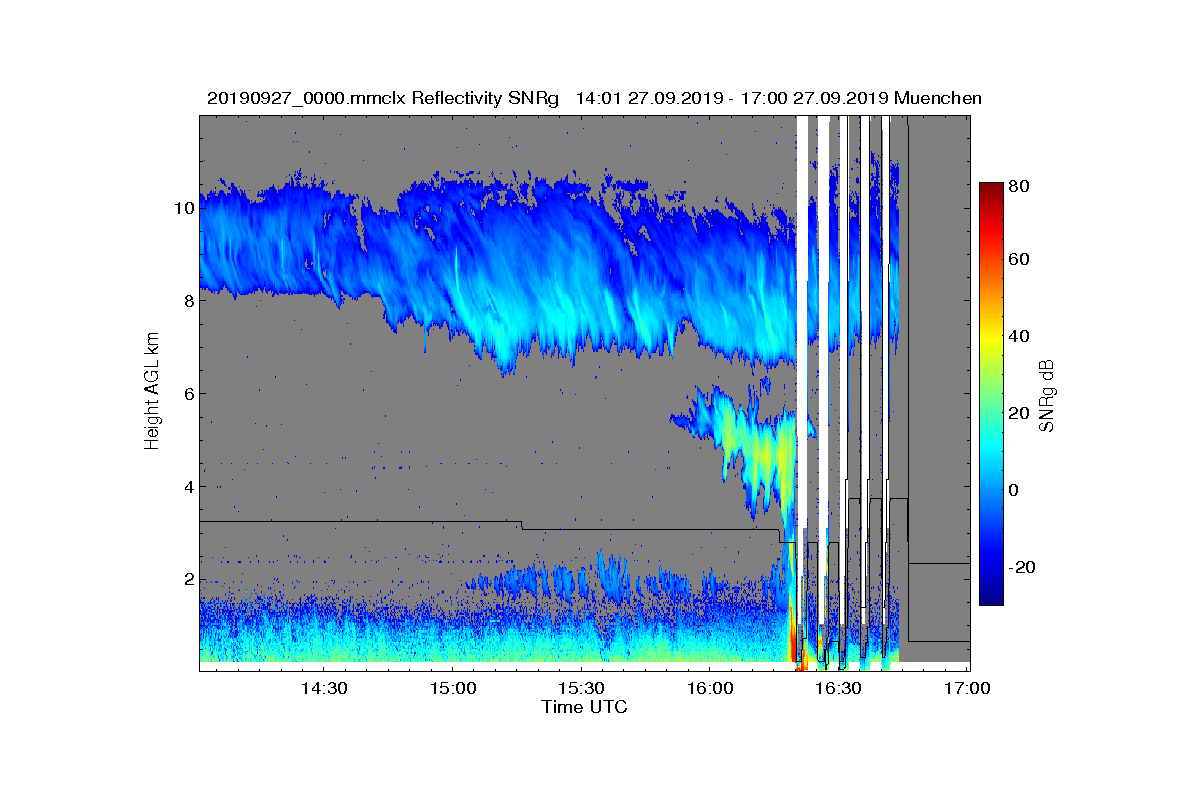Click the 17:00 time axis label
Viewport: 1200px width, 800px height.
pos(967,689)
